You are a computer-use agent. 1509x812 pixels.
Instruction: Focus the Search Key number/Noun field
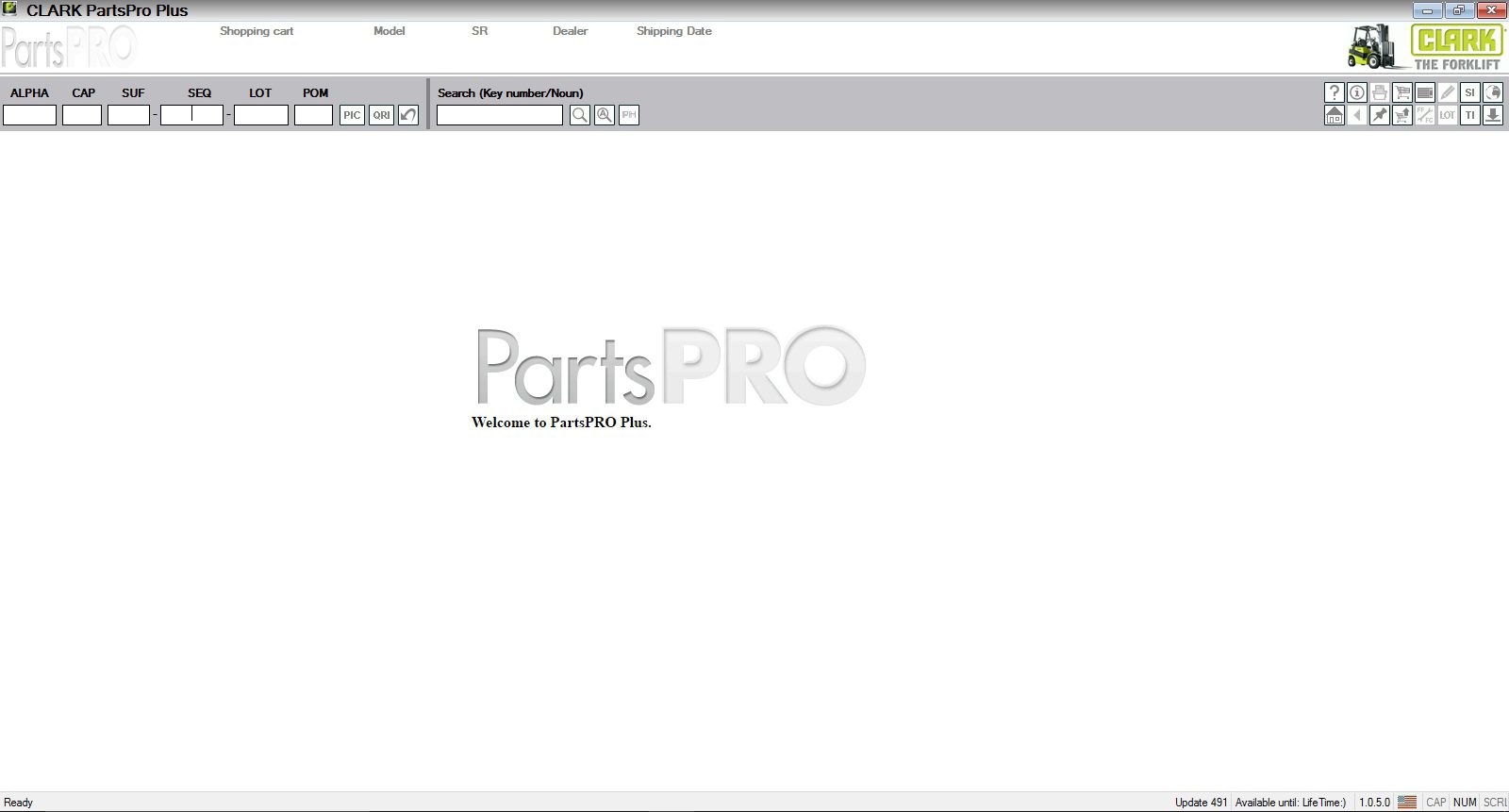[500, 115]
